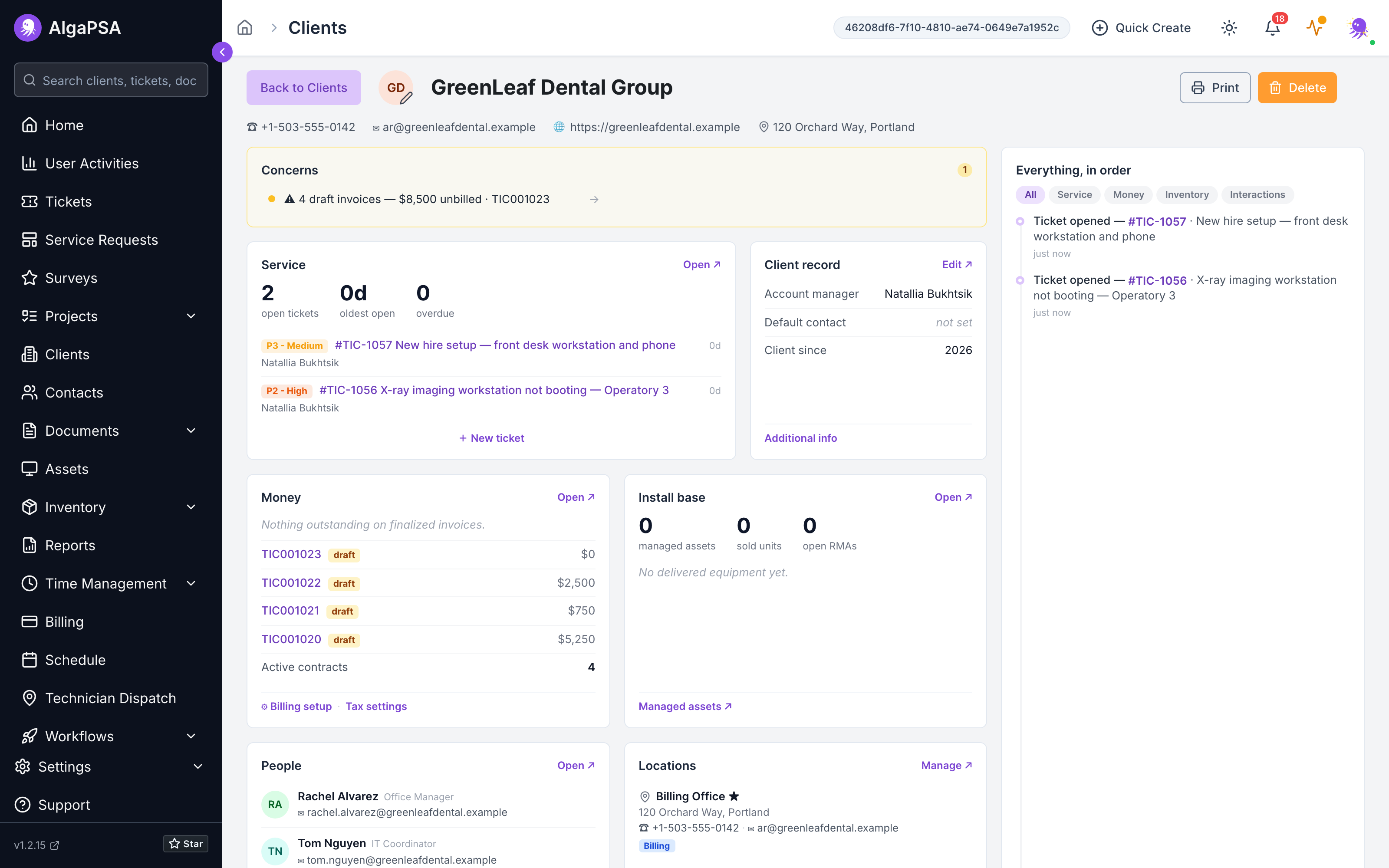Open ticket #TIC-1056 in Service card
Image resolution: width=1389 pixels, height=868 pixels.
[494, 390]
